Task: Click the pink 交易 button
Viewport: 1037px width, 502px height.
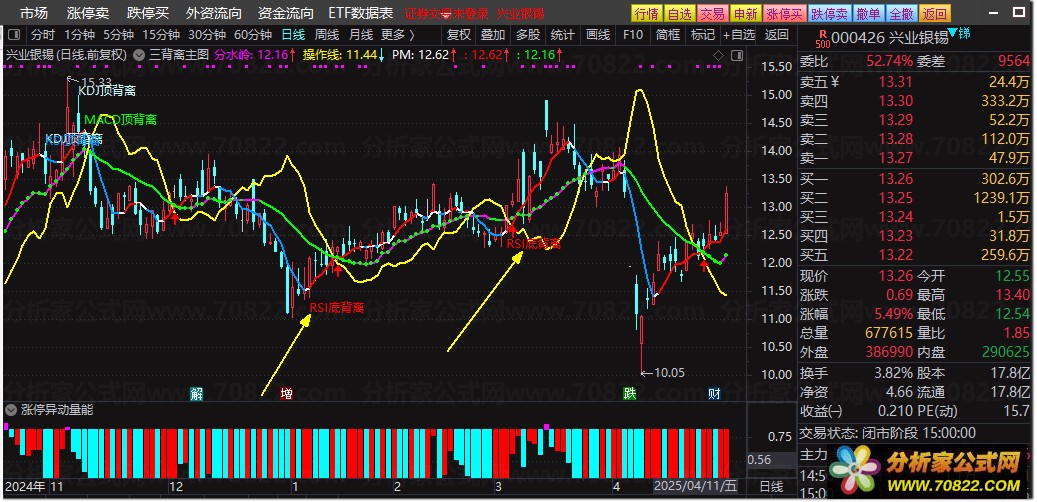Action: [712, 13]
